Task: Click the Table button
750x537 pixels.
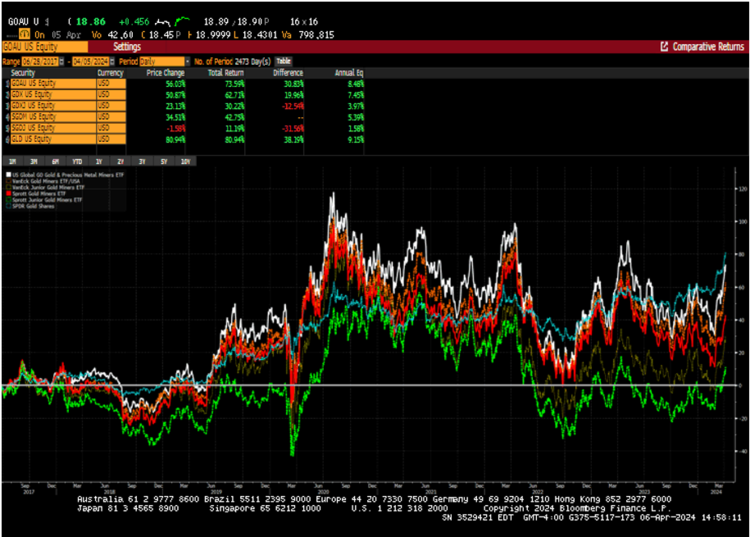Action: 283,61
